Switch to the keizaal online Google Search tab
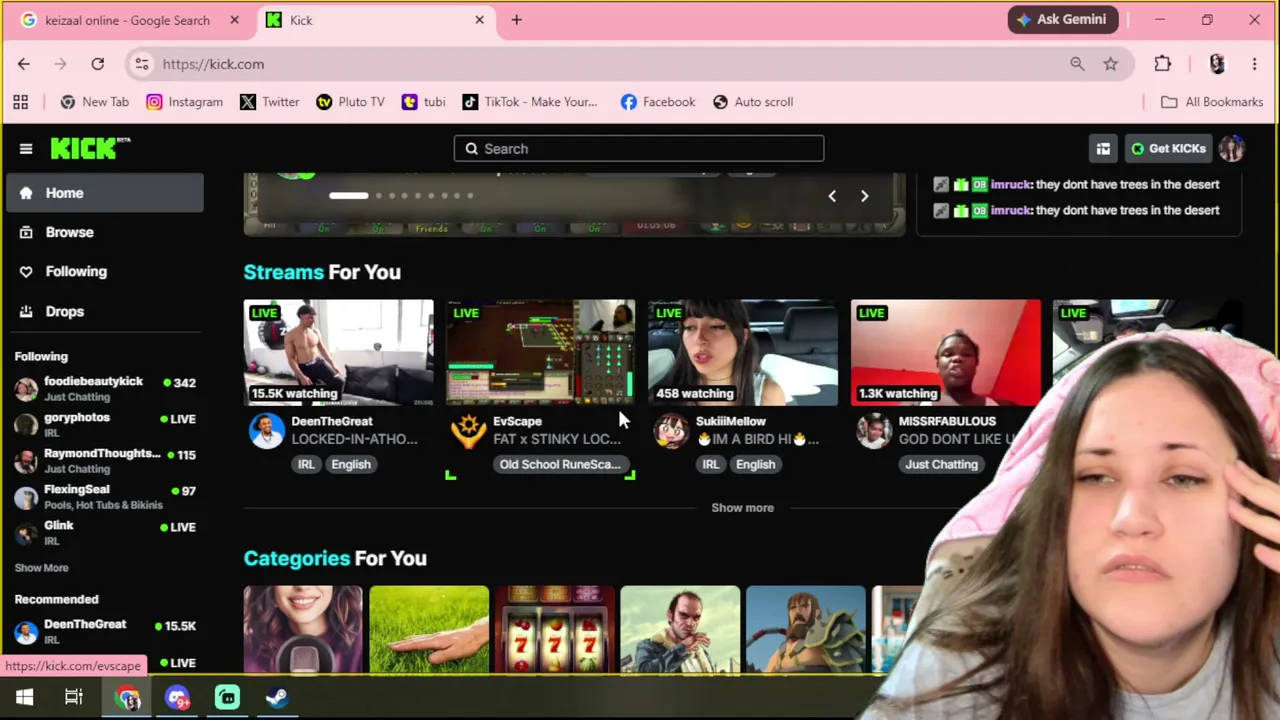This screenshot has width=1280, height=720. (128, 20)
